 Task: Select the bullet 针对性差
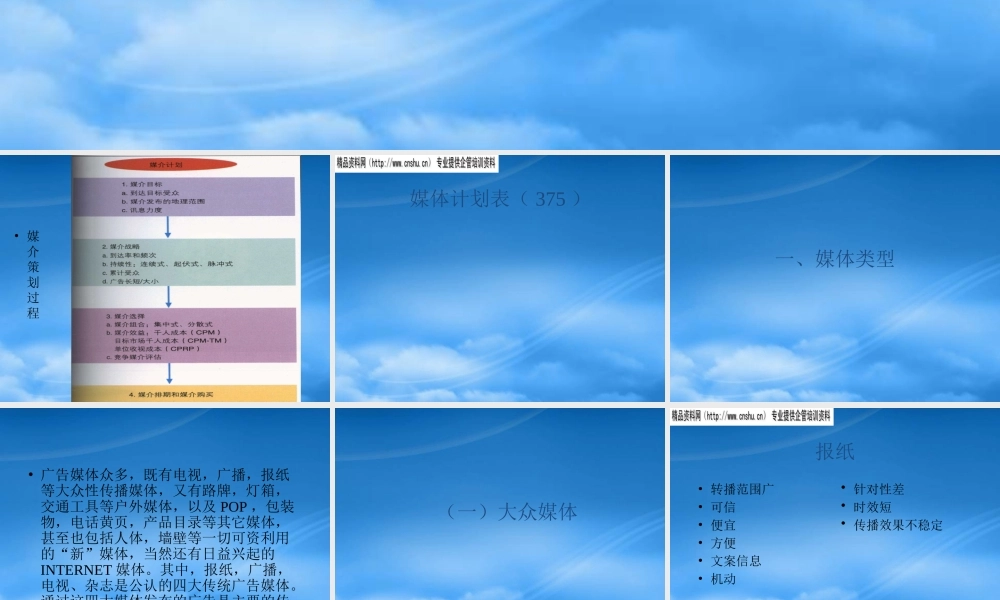coord(879,489)
